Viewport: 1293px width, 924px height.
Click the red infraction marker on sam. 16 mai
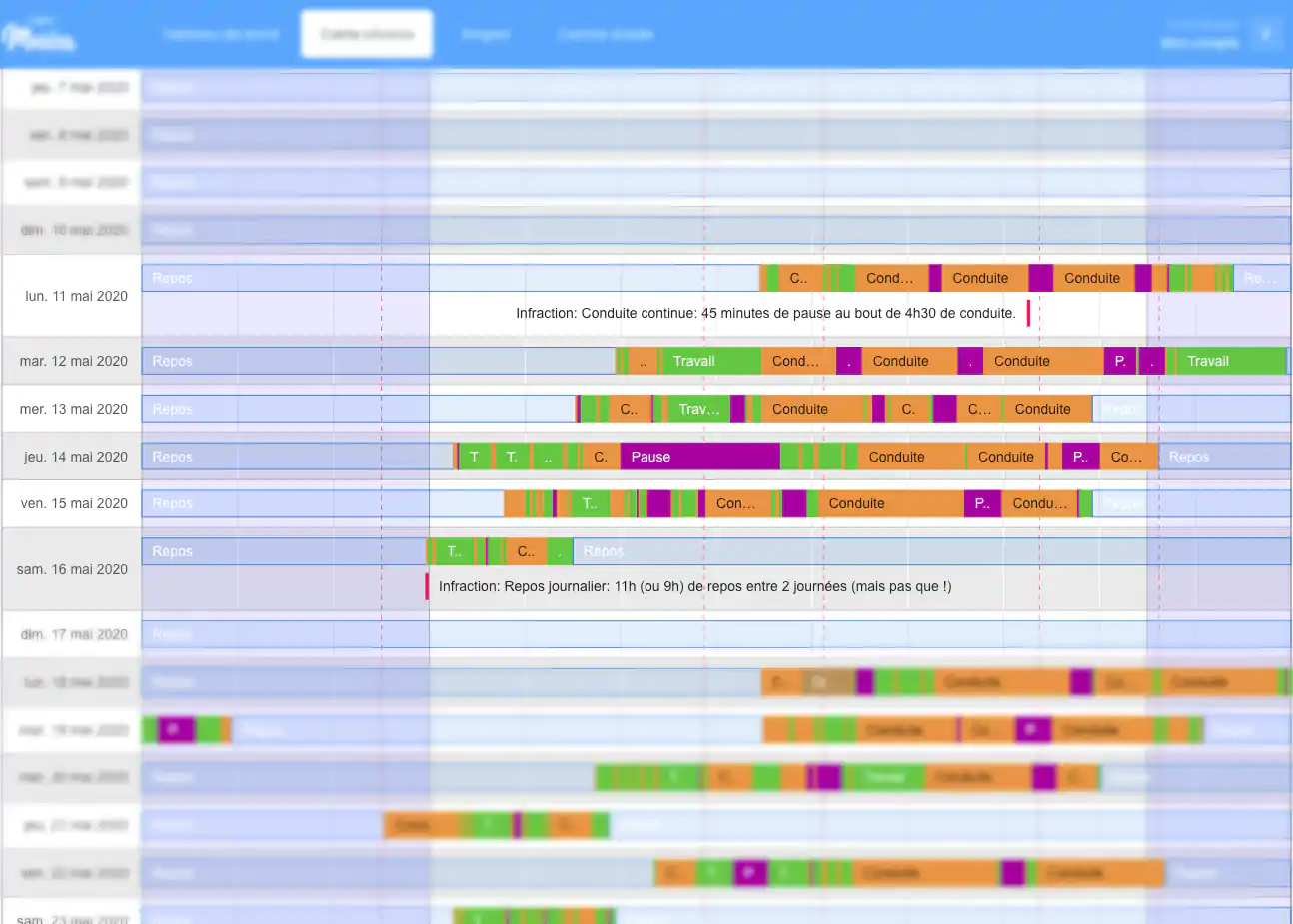(x=427, y=586)
